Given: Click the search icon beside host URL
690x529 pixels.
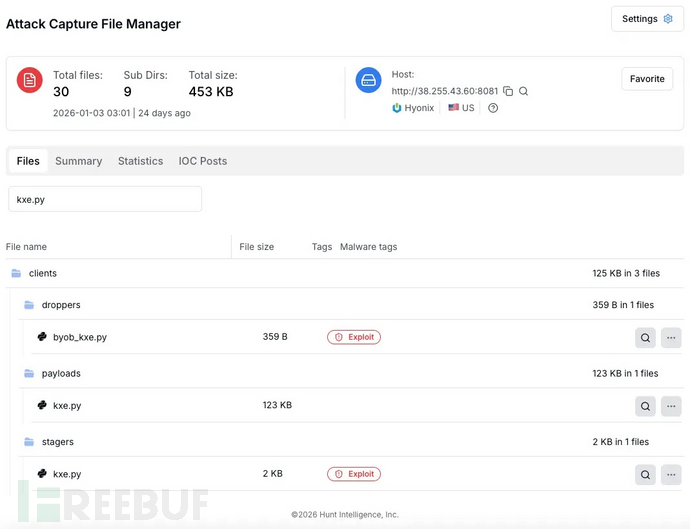Looking at the screenshot, I should (x=523, y=91).
